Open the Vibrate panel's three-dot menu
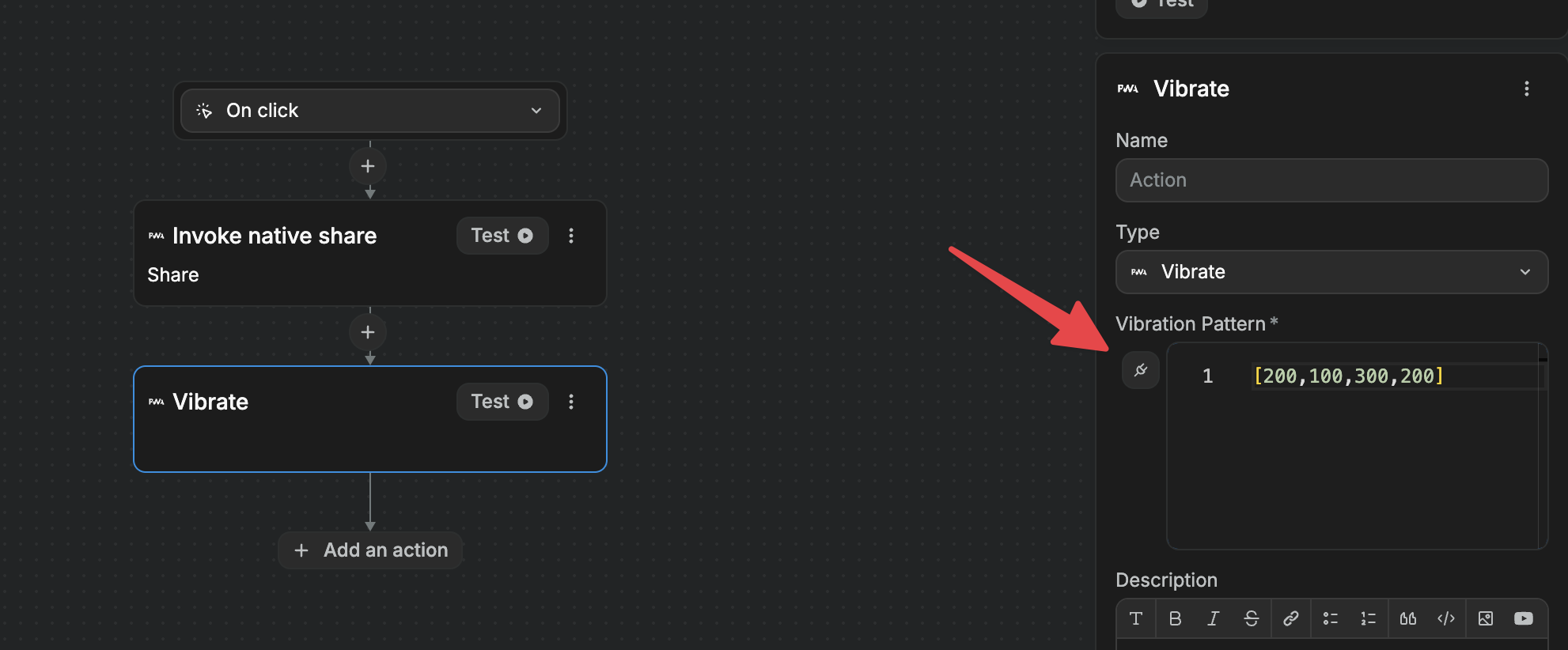Screen dimensions: 1568x650 point(1526,89)
